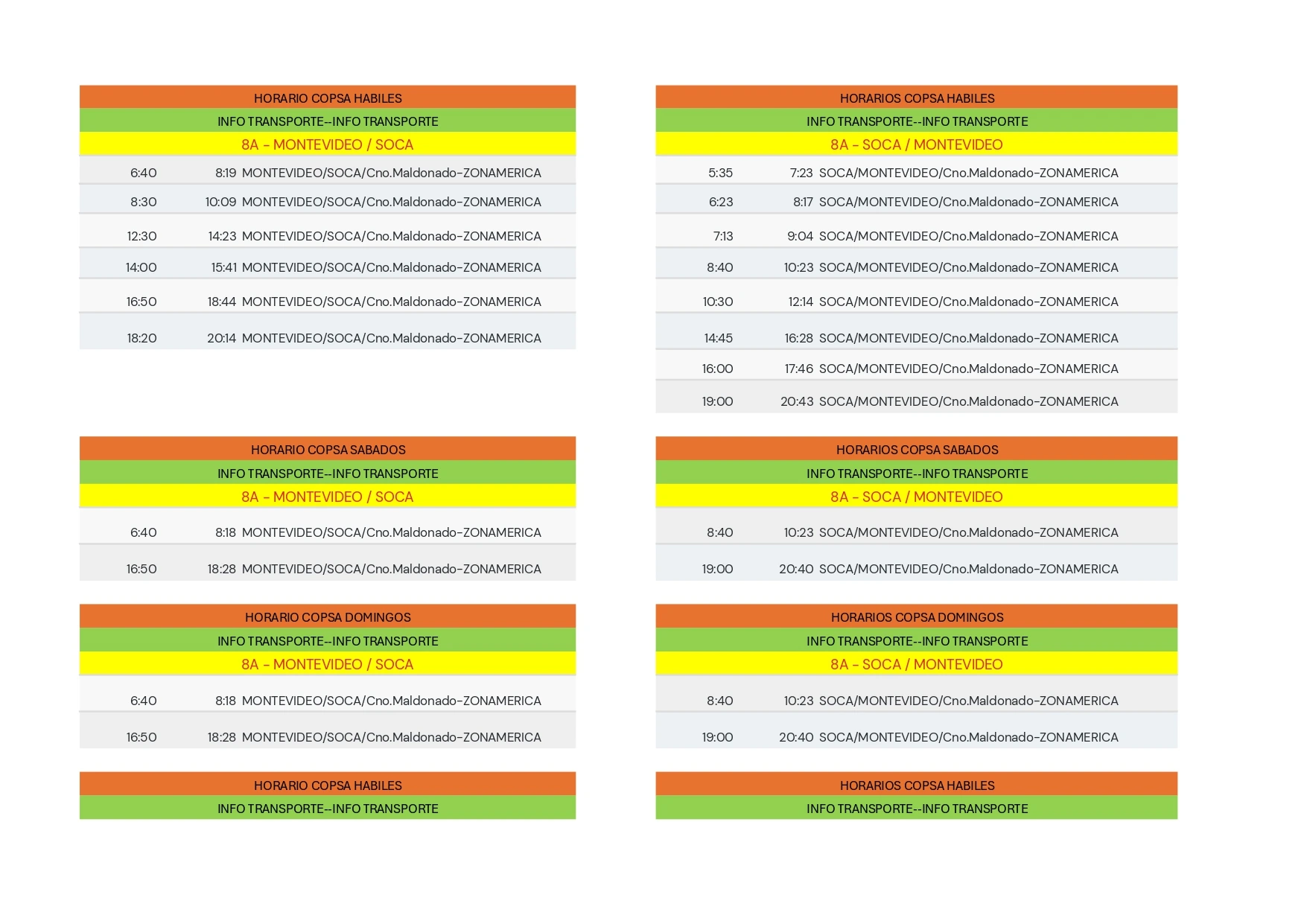The width and height of the screenshot is (1307, 924).
Task: Select the HORARIOS COPSA SABADOS header
Action: click(917, 450)
